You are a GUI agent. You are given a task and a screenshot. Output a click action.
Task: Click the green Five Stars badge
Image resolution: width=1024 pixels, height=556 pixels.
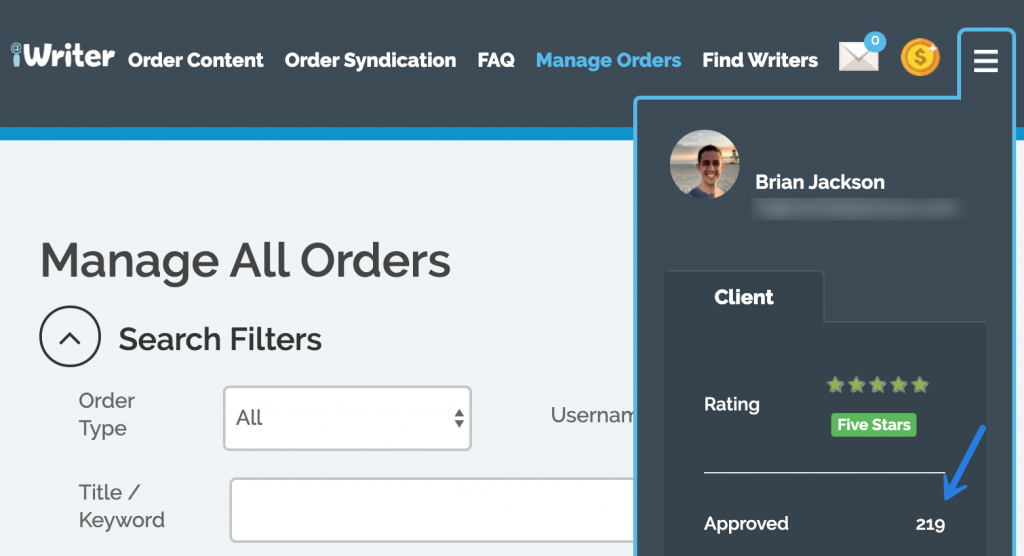coord(873,425)
